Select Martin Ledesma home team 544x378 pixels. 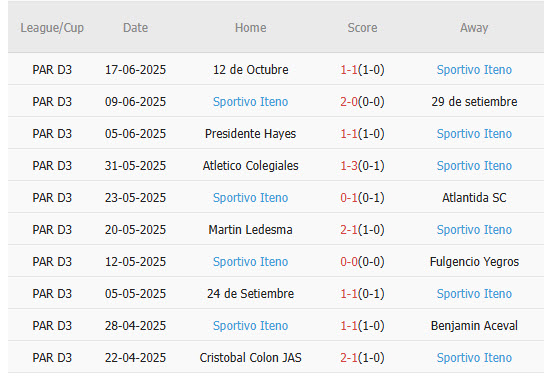coord(250,230)
